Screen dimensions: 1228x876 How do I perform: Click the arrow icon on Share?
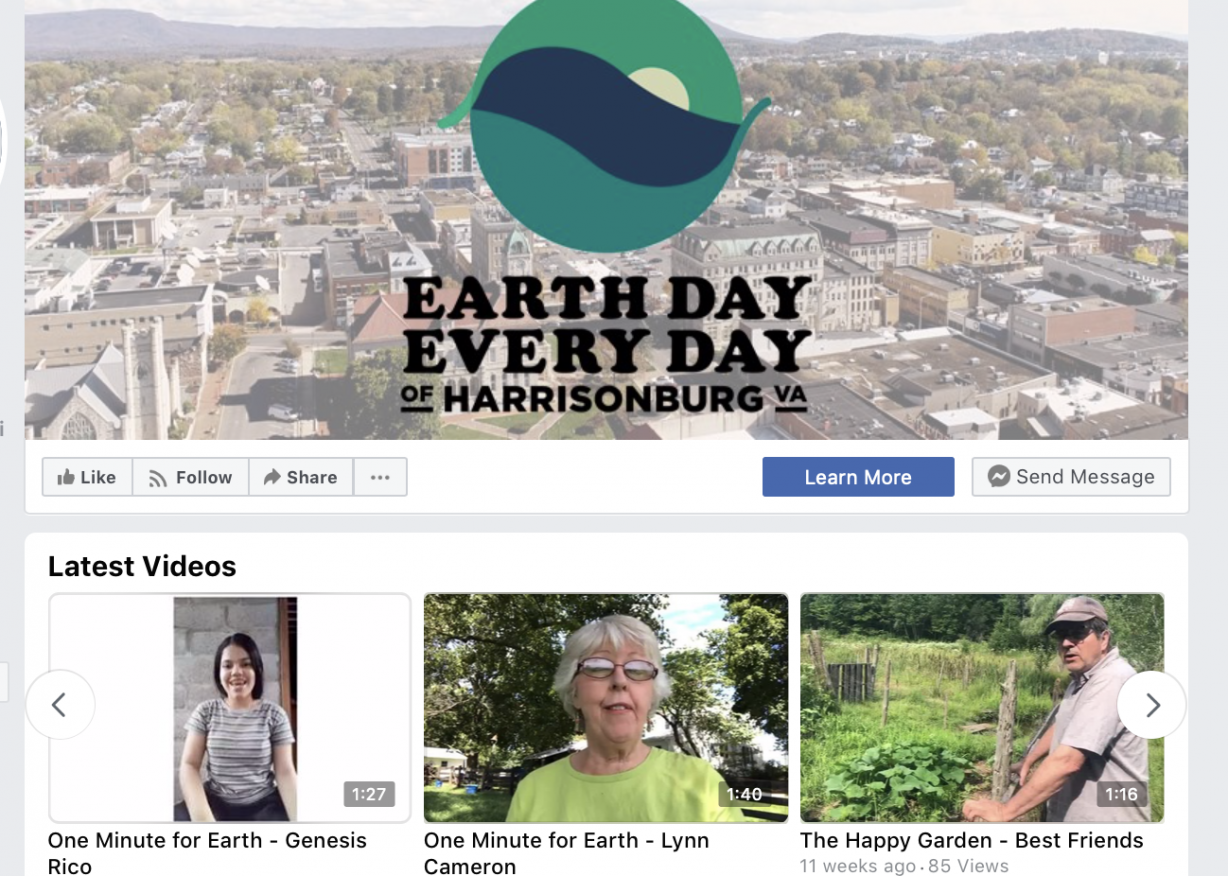tap(271, 477)
